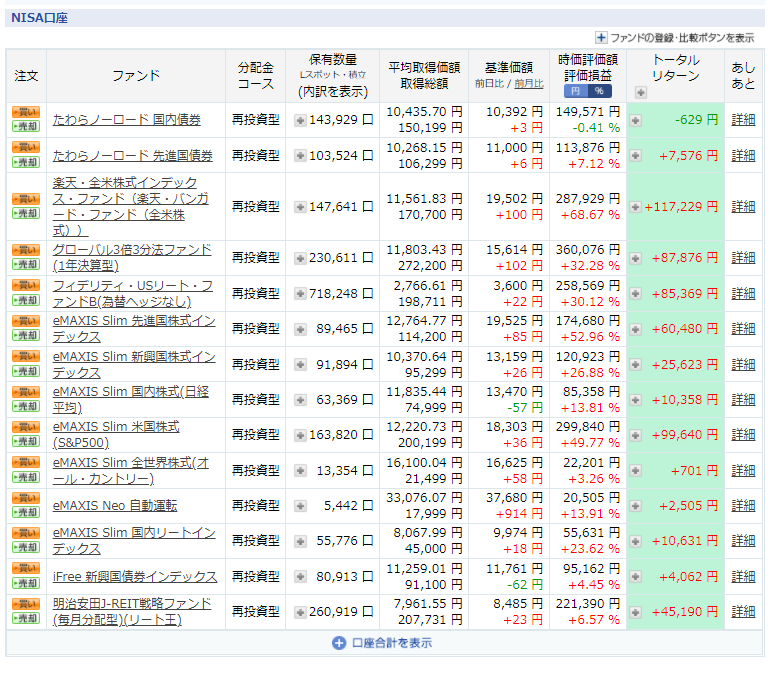This screenshot has width=773, height=677.
Task: Expand holdings breakdown for 103,524 口
Action: pyautogui.click(x=300, y=156)
